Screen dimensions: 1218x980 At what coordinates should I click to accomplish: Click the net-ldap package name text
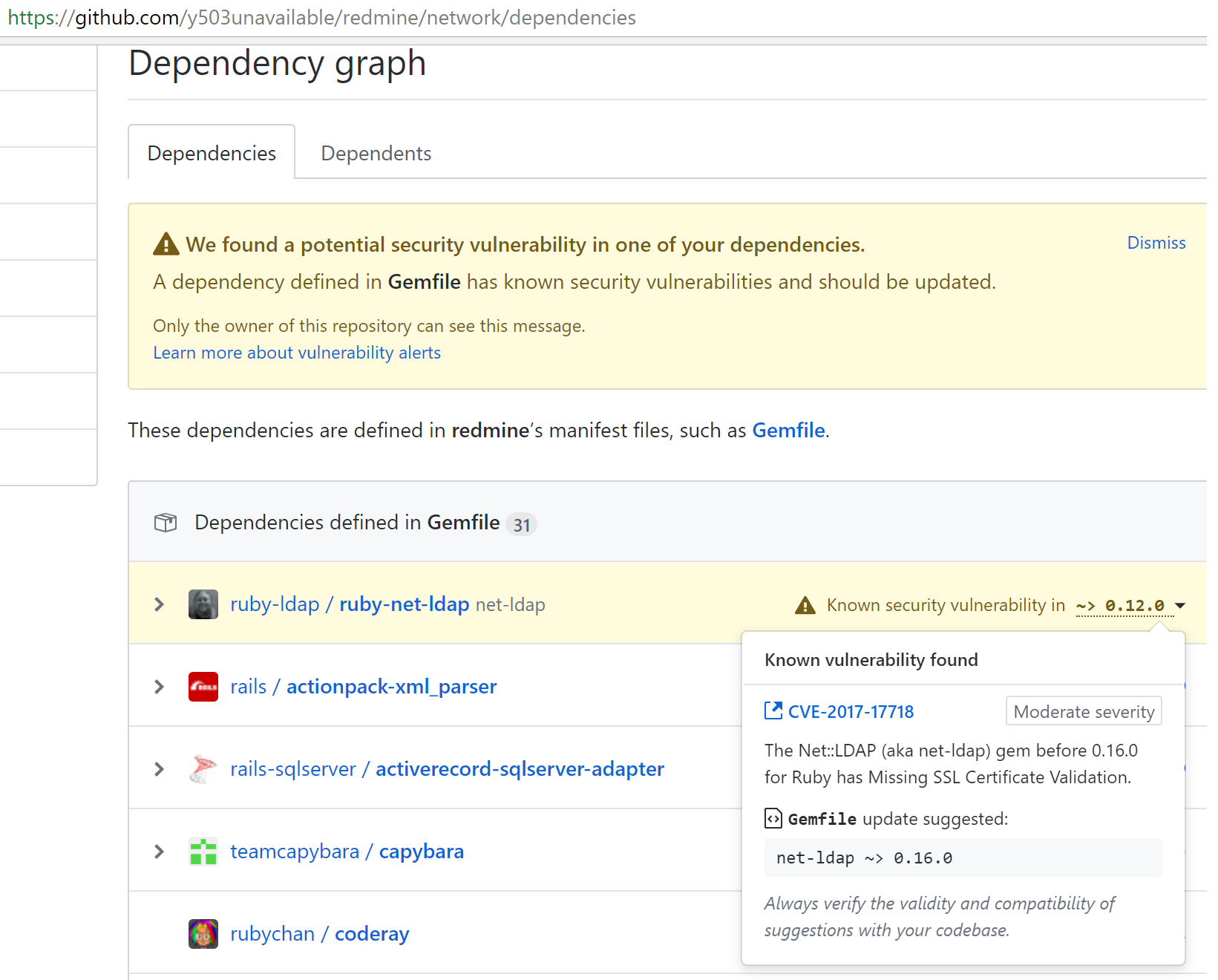point(511,605)
